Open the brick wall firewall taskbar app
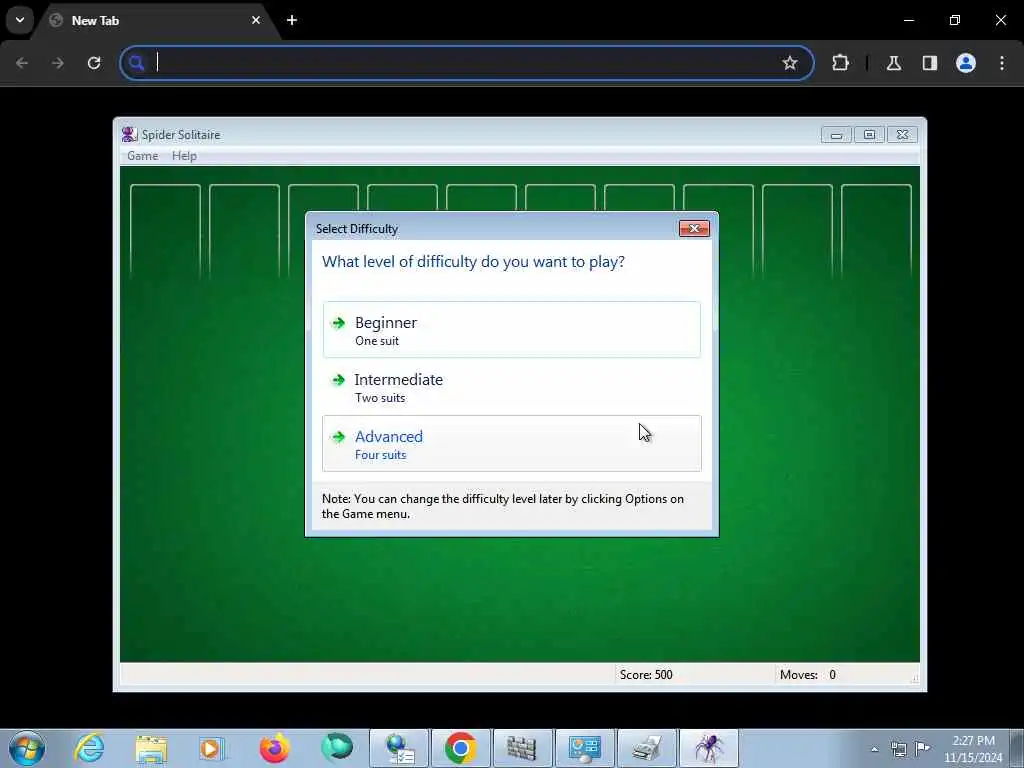The width and height of the screenshot is (1024, 768). pos(522,748)
